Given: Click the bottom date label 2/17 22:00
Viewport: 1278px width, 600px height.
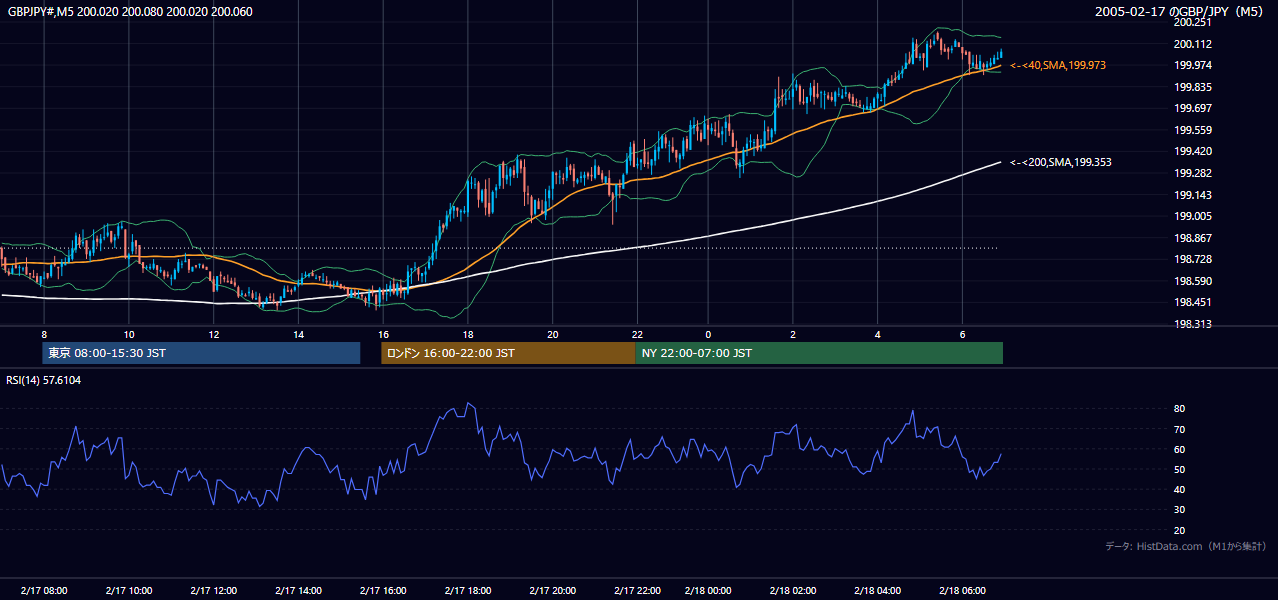Looking at the screenshot, I should click(x=638, y=591).
